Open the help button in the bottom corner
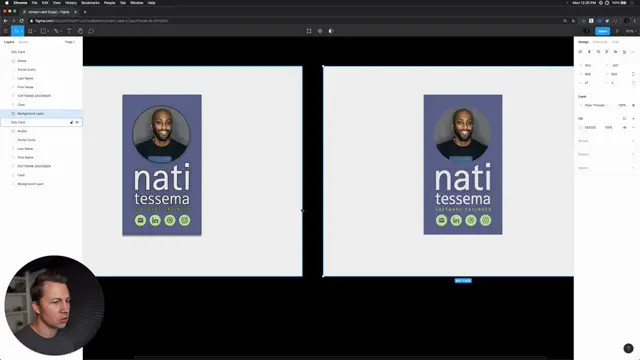 (628, 348)
